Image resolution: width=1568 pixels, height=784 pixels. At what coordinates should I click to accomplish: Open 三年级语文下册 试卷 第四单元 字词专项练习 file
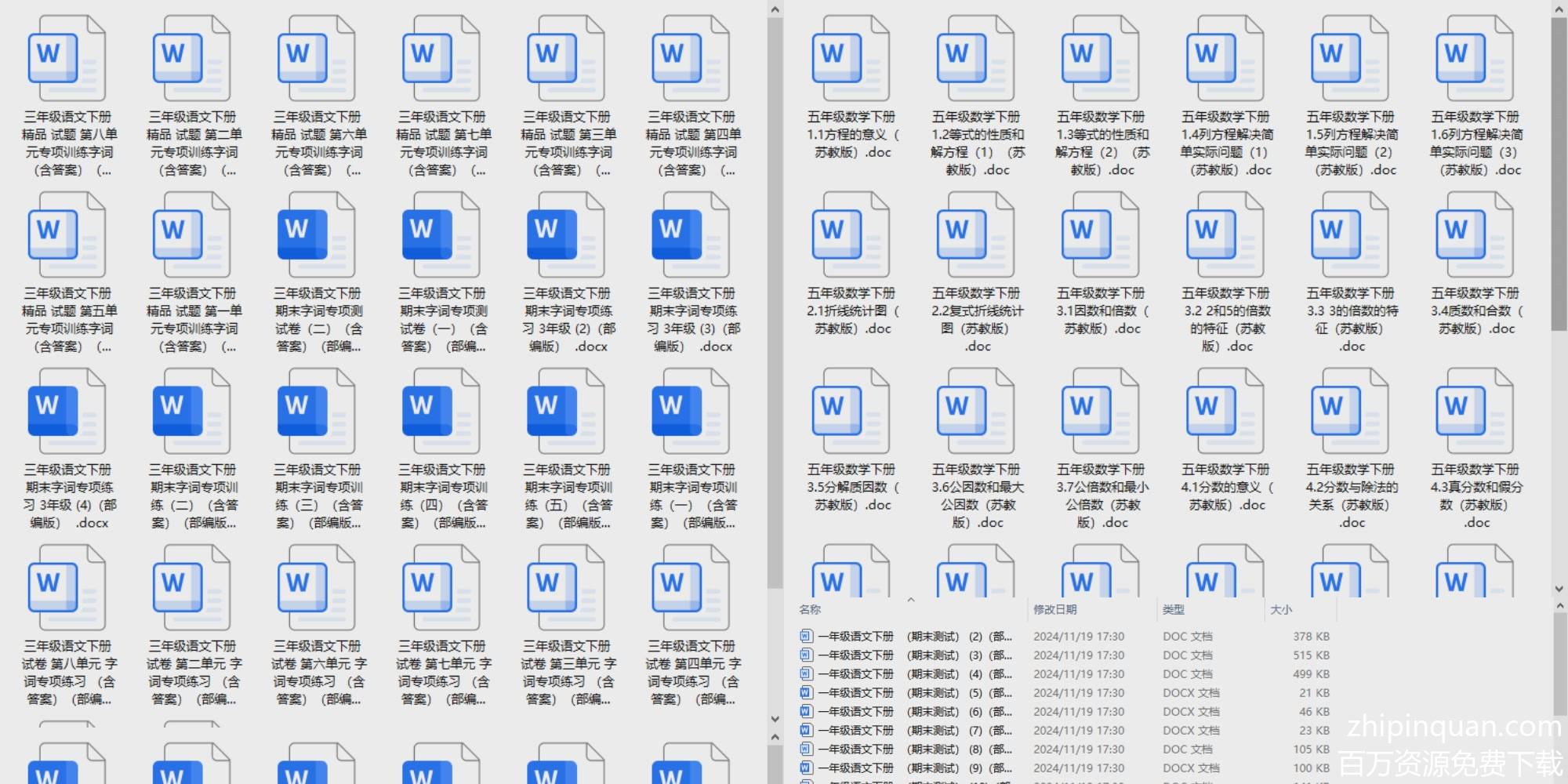point(691,590)
